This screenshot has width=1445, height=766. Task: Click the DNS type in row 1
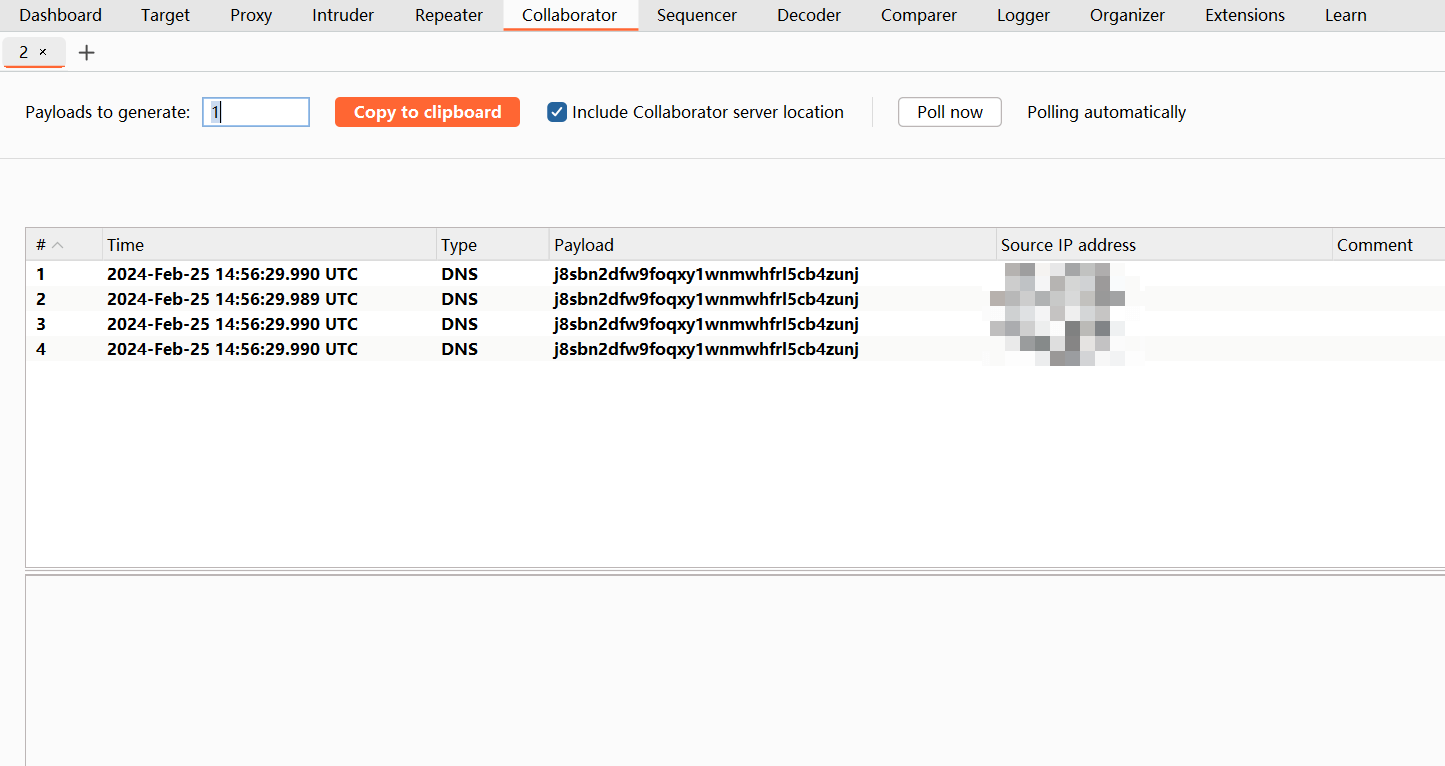click(459, 274)
